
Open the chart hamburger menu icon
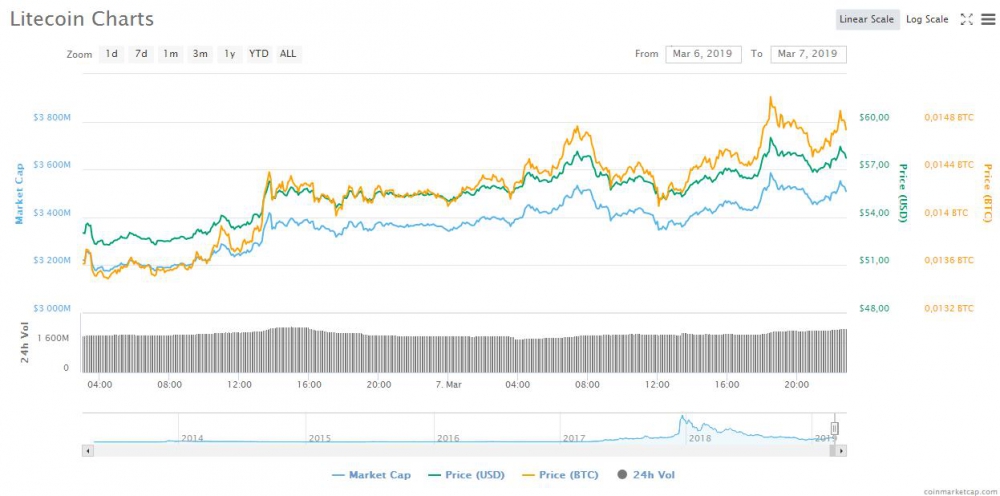pos(987,19)
